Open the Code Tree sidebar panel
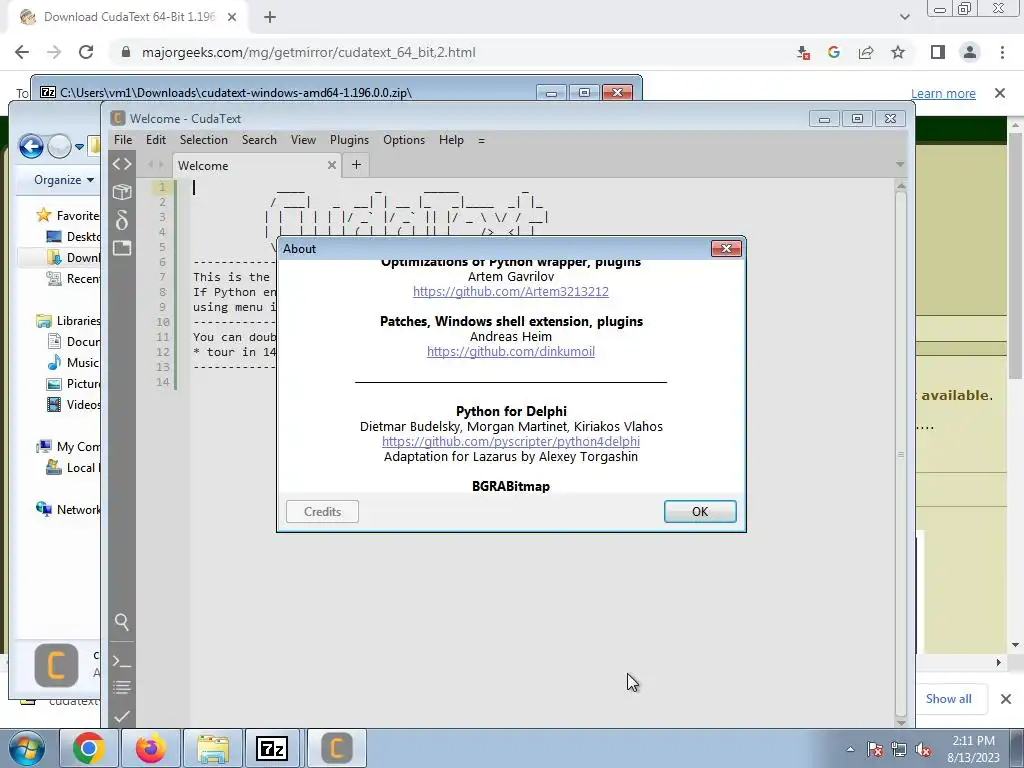Viewport: 1024px width, 768px height. pyautogui.click(x=122, y=164)
